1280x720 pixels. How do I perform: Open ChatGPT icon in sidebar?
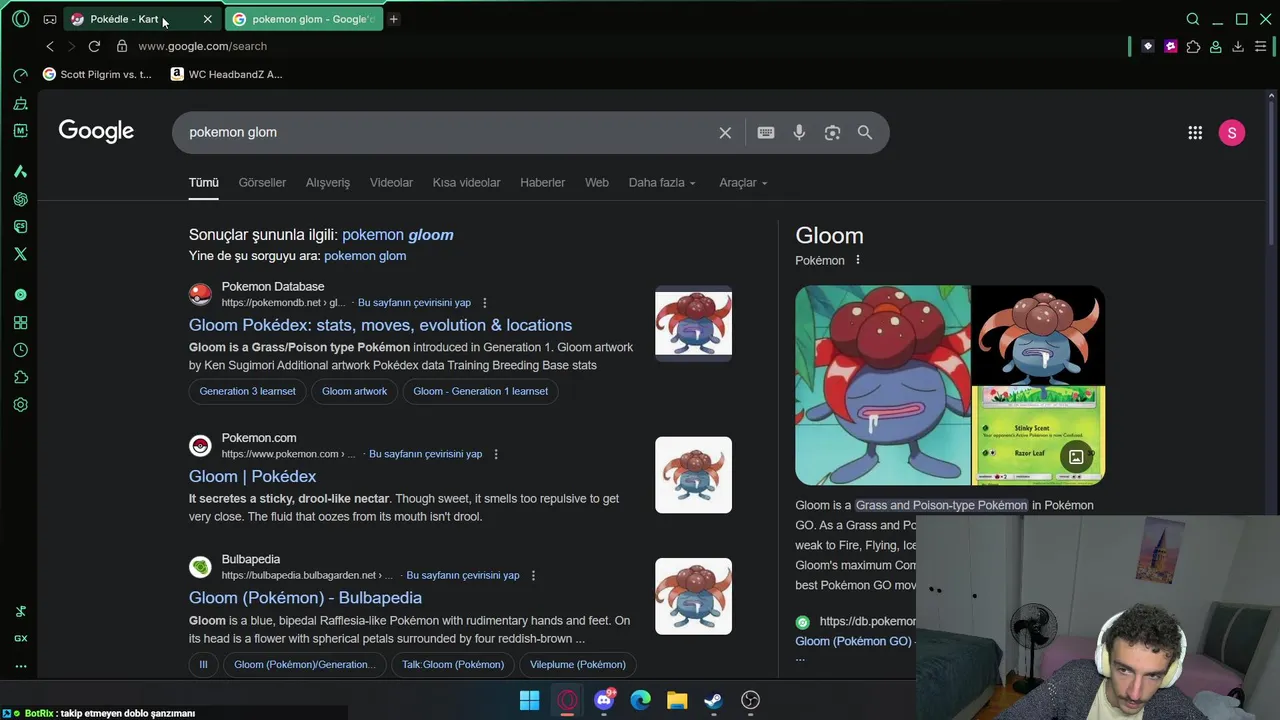20,199
